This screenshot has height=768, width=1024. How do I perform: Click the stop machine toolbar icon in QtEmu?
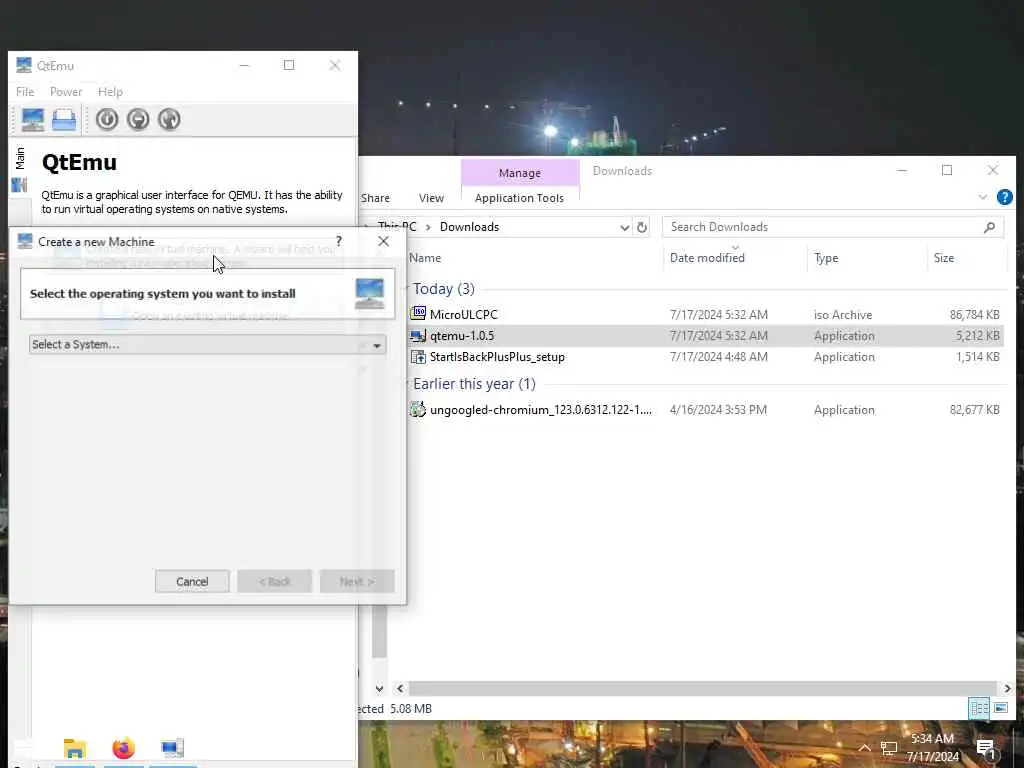point(138,120)
